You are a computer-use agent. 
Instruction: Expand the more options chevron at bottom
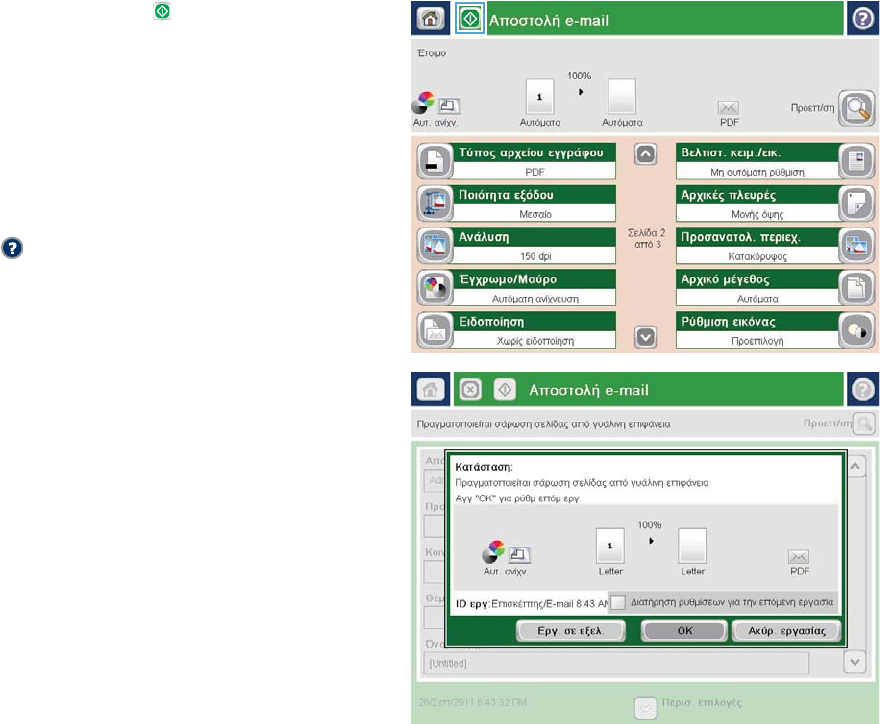645,704
